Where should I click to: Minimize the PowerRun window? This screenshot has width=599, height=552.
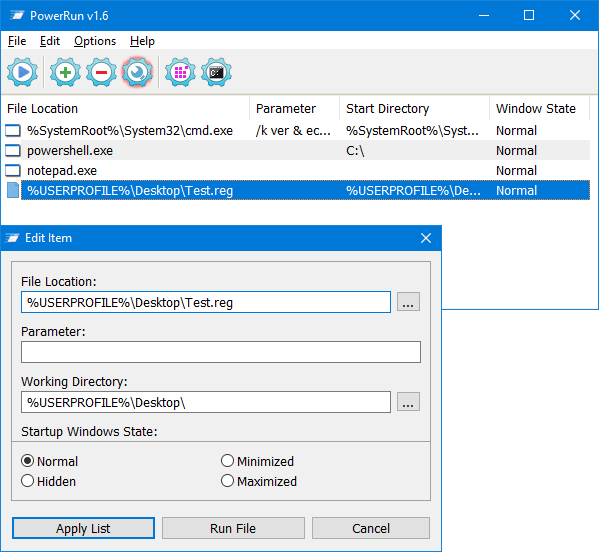[484, 15]
